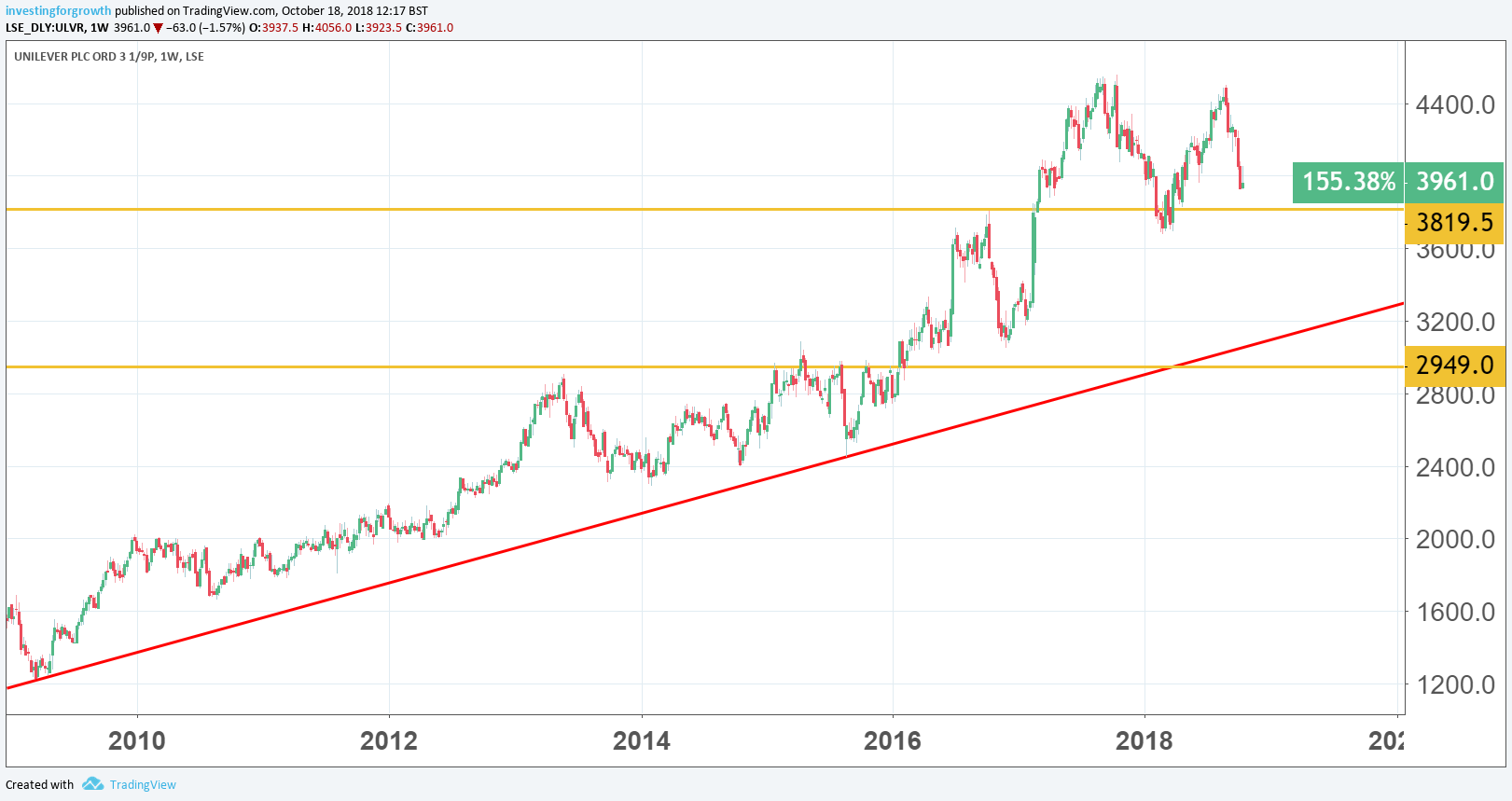Click the red down-triangle change indicator

pyautogui.click(x=158, y=28)
